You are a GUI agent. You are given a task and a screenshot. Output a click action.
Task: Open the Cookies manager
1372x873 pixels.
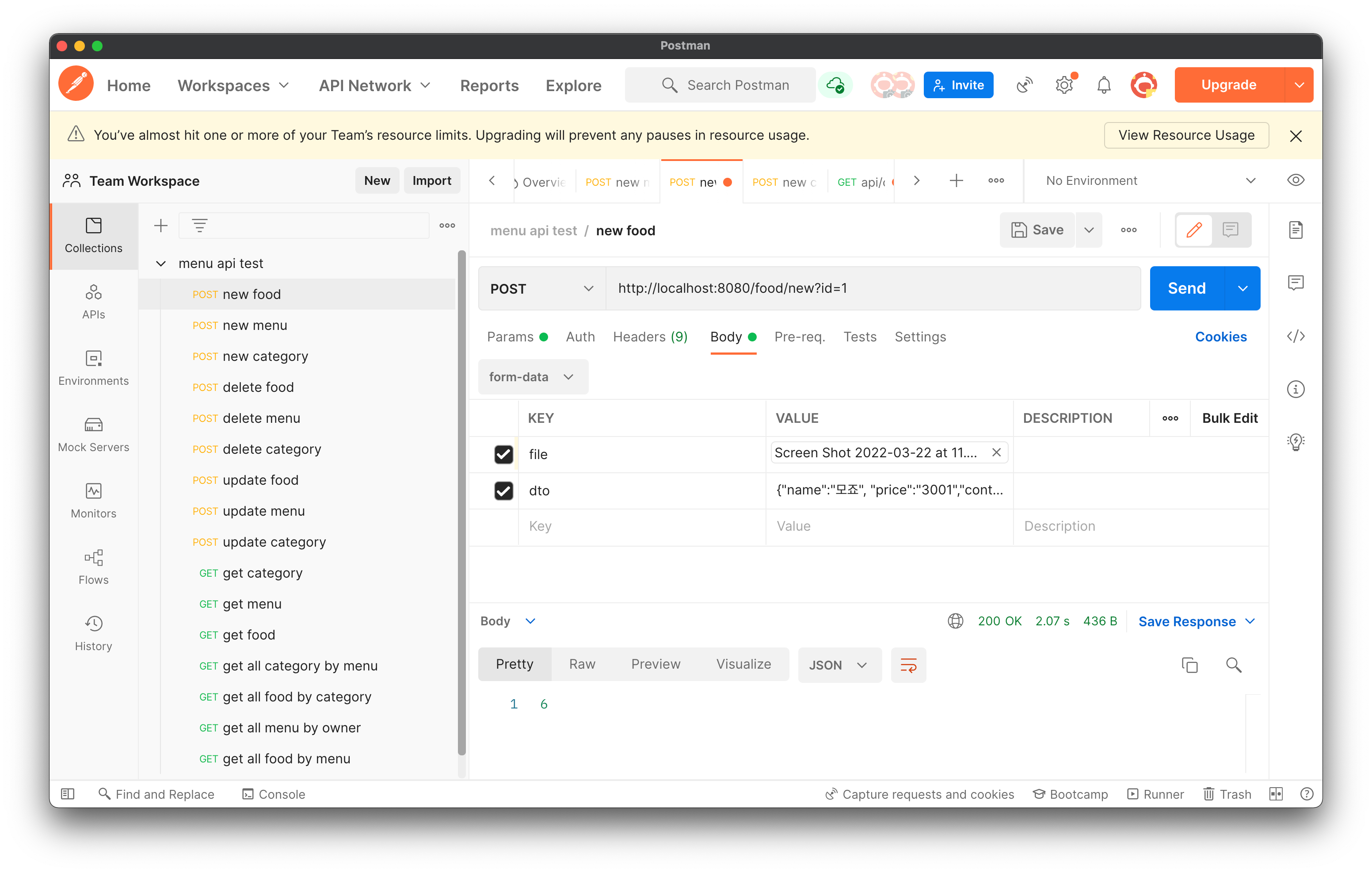[1221, 337]
